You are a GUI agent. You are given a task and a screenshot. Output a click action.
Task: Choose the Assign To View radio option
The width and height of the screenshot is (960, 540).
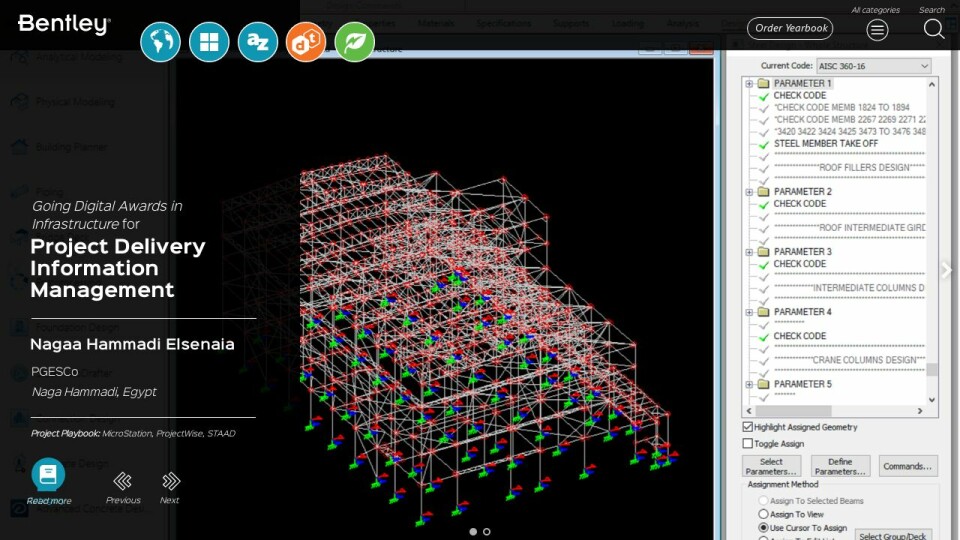coord(763,514)
